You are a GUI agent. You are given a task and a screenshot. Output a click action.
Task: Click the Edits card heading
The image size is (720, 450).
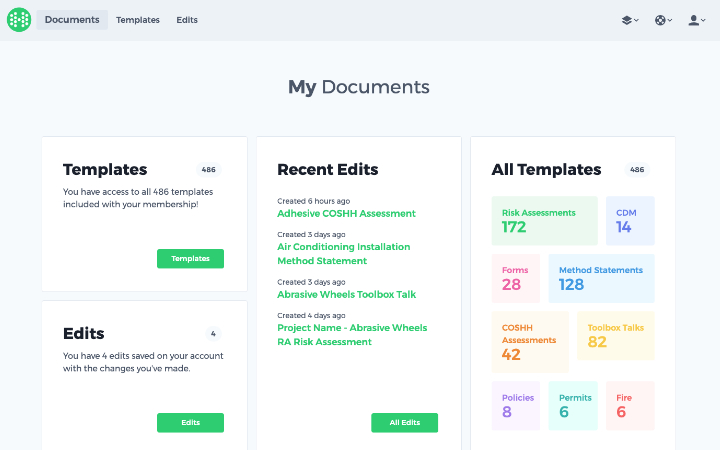[x=84, y=333]
